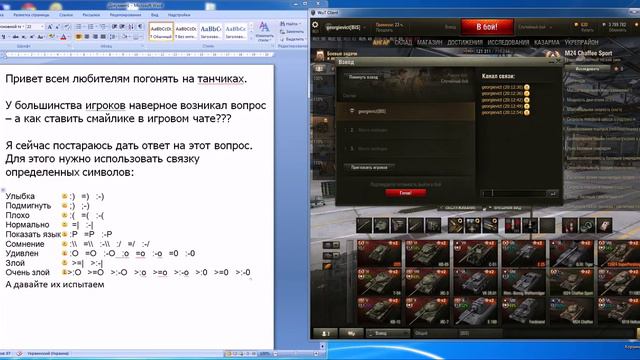This screenshot has width=640, height=360.
Task: Apply bulleted list in Word
Action: pyautogui.click(x=79, y=27)
